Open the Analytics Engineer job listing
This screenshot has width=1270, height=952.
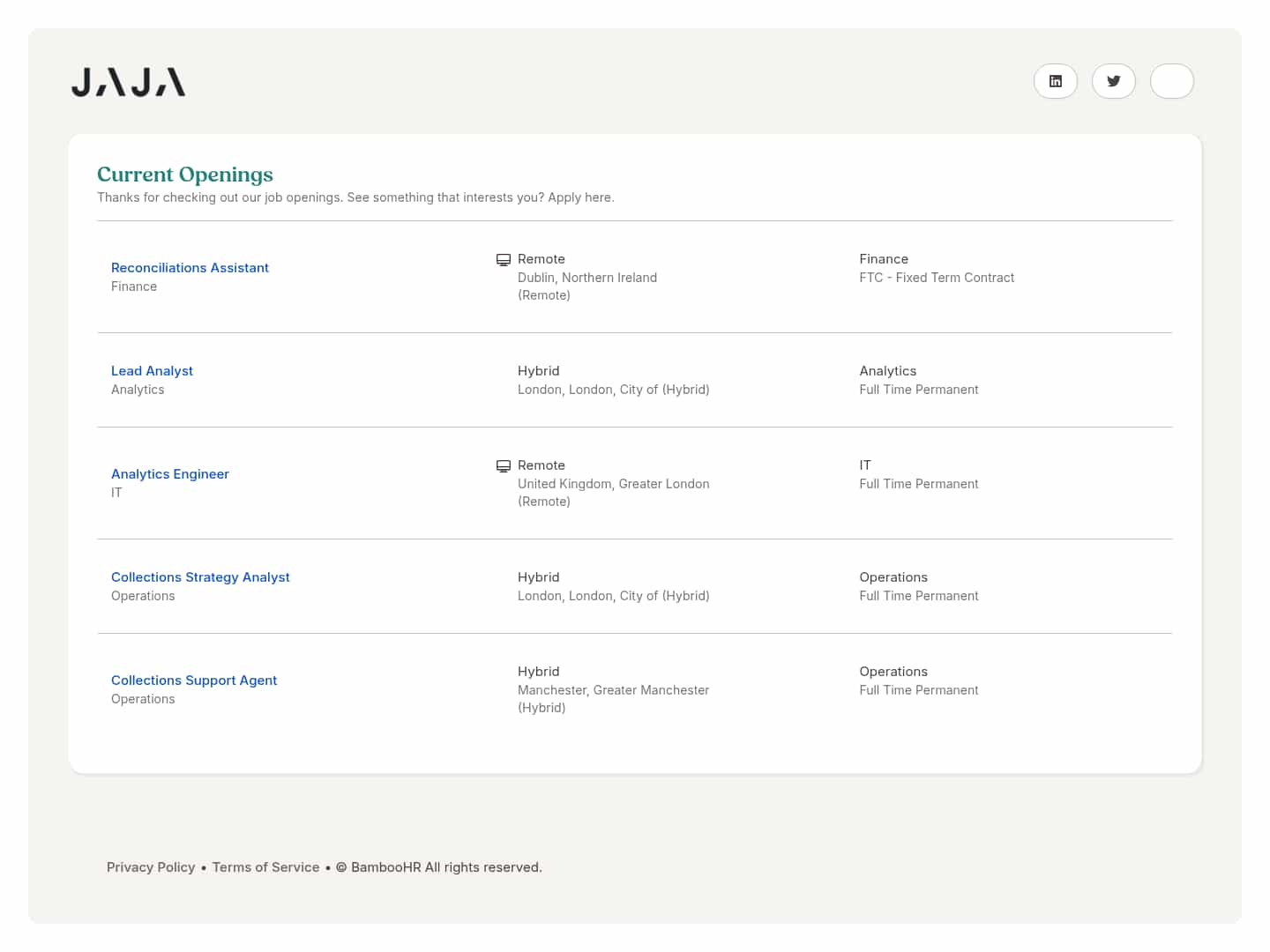coord(170,474)
